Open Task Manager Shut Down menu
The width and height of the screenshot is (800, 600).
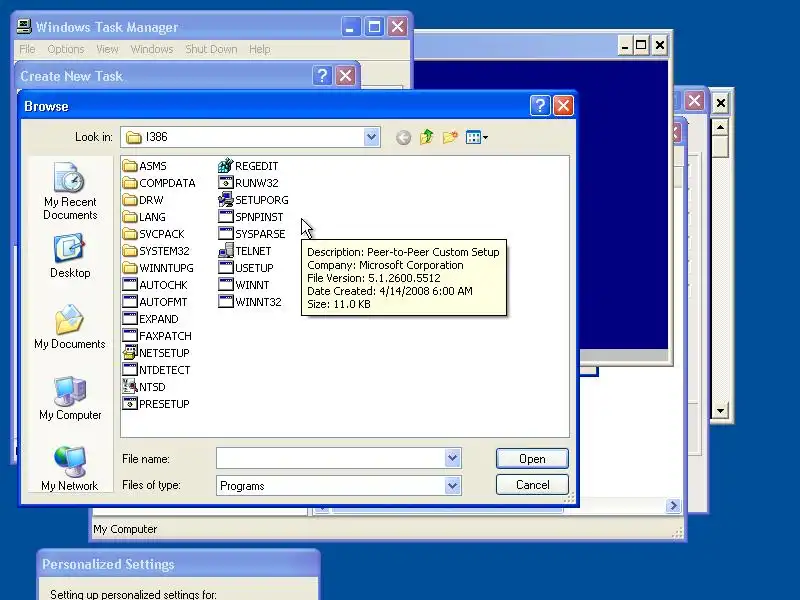pyautogui.click(x=211, y=49)
